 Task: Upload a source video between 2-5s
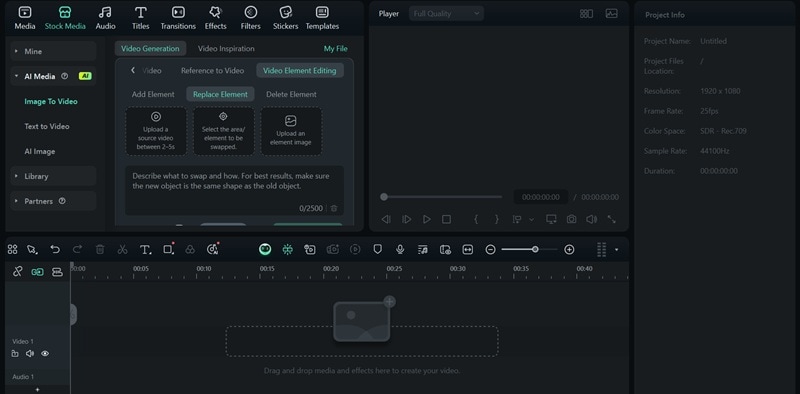[x=156, y=131]
